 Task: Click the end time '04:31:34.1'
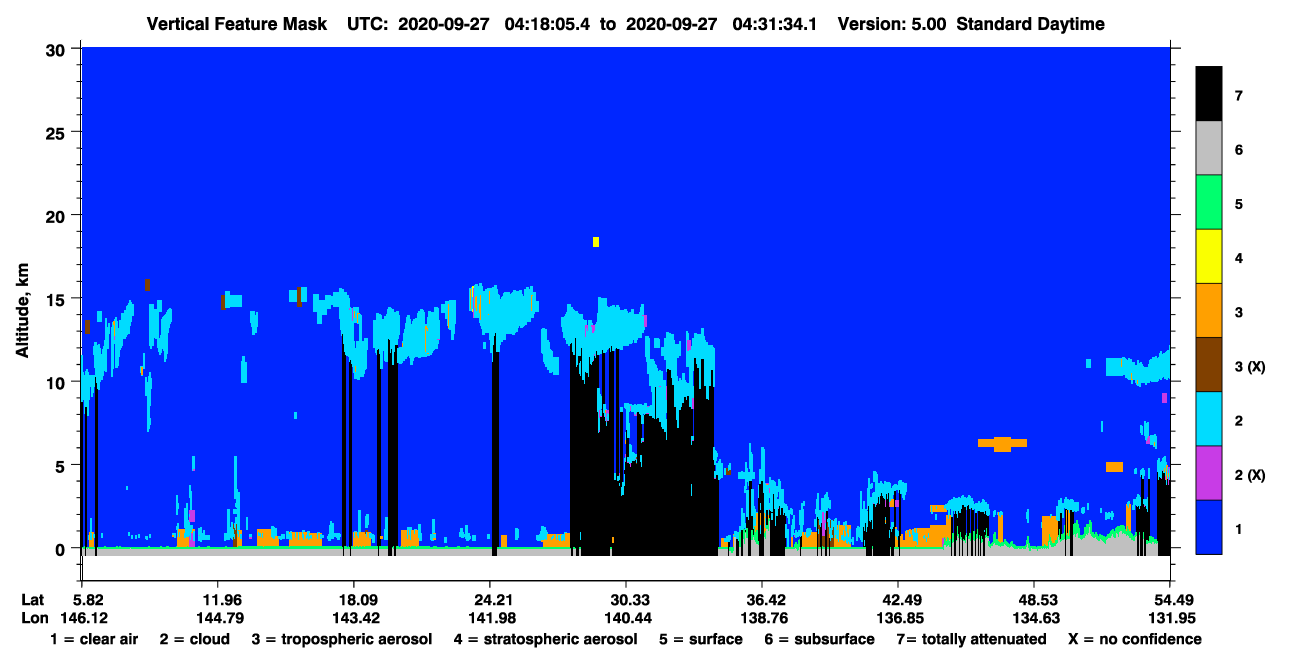pyautogui.click(x=774, y=24)
